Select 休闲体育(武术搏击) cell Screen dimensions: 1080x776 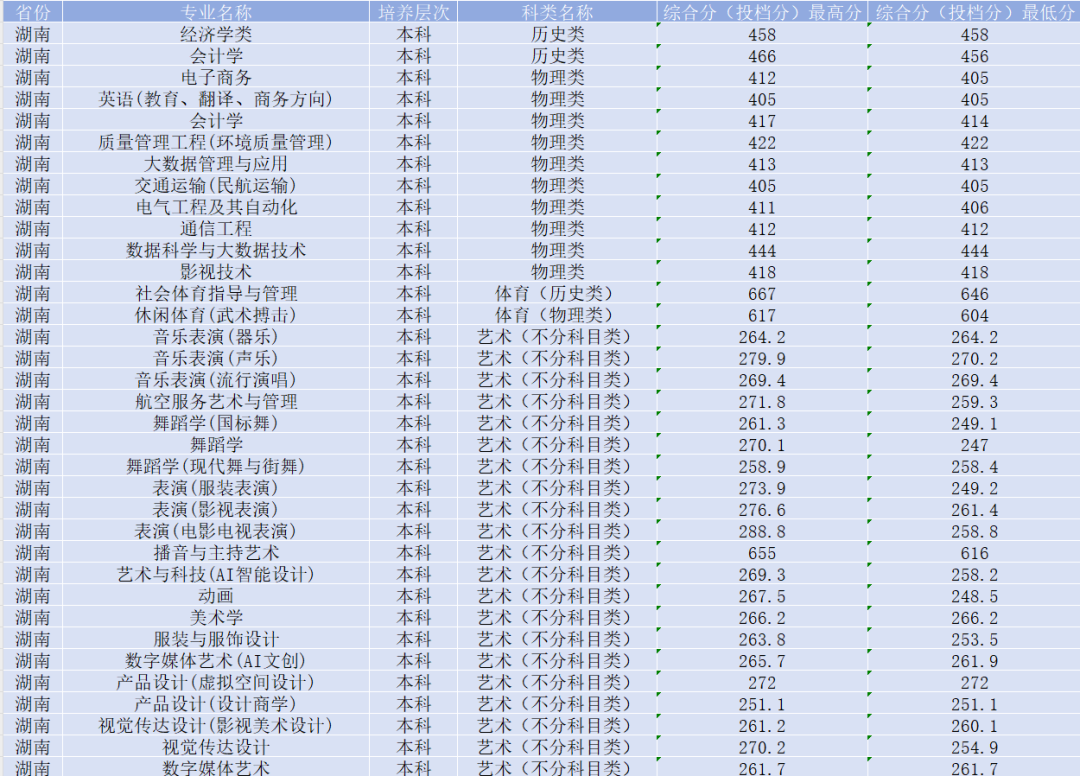216,315
